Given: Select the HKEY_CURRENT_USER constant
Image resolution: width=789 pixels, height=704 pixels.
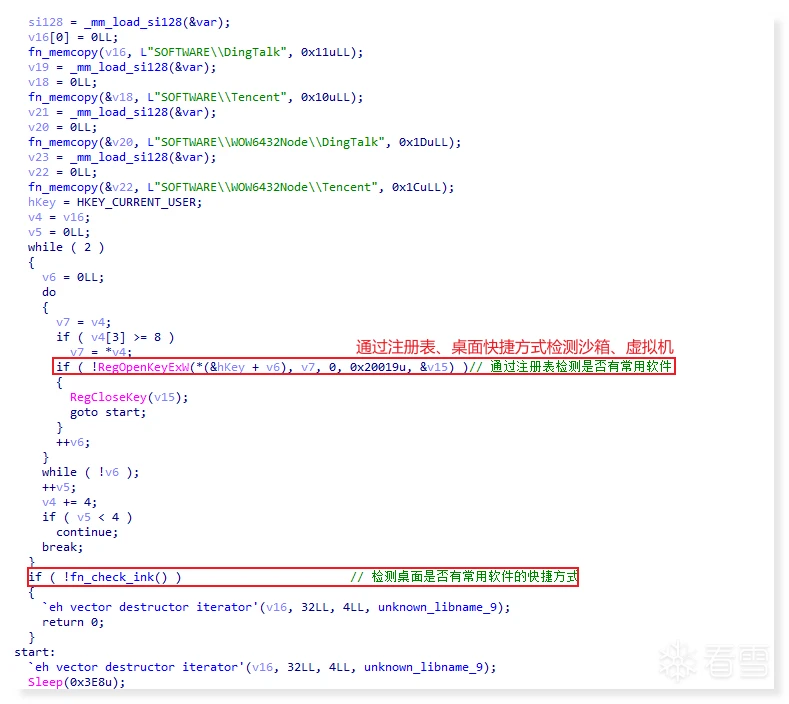Looking at the screenshot, I should 139,202.
